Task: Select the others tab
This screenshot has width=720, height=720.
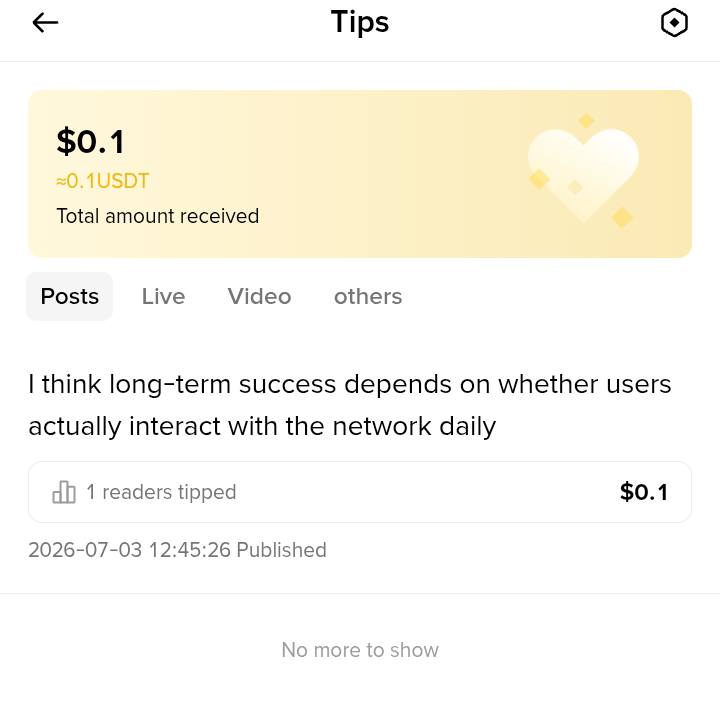Action: (368, 297)
